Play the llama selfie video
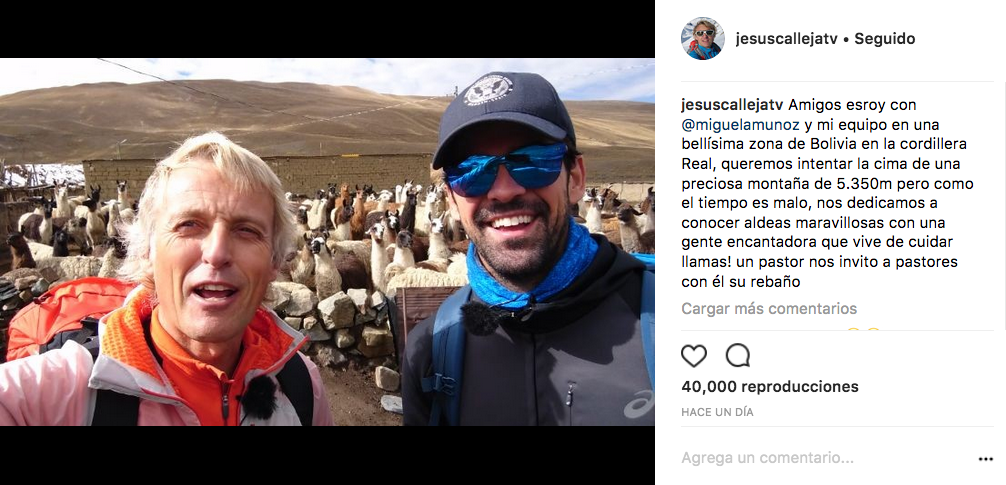This screenshot has width=1006, height=485. 327,242
